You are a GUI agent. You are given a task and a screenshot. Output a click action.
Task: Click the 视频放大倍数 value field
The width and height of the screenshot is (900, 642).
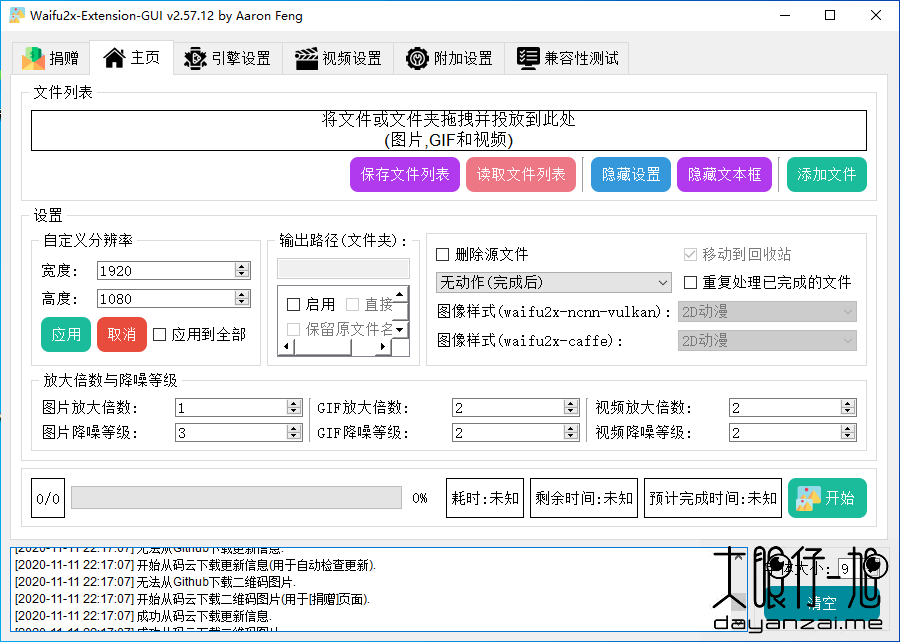(x=785, y=407)
